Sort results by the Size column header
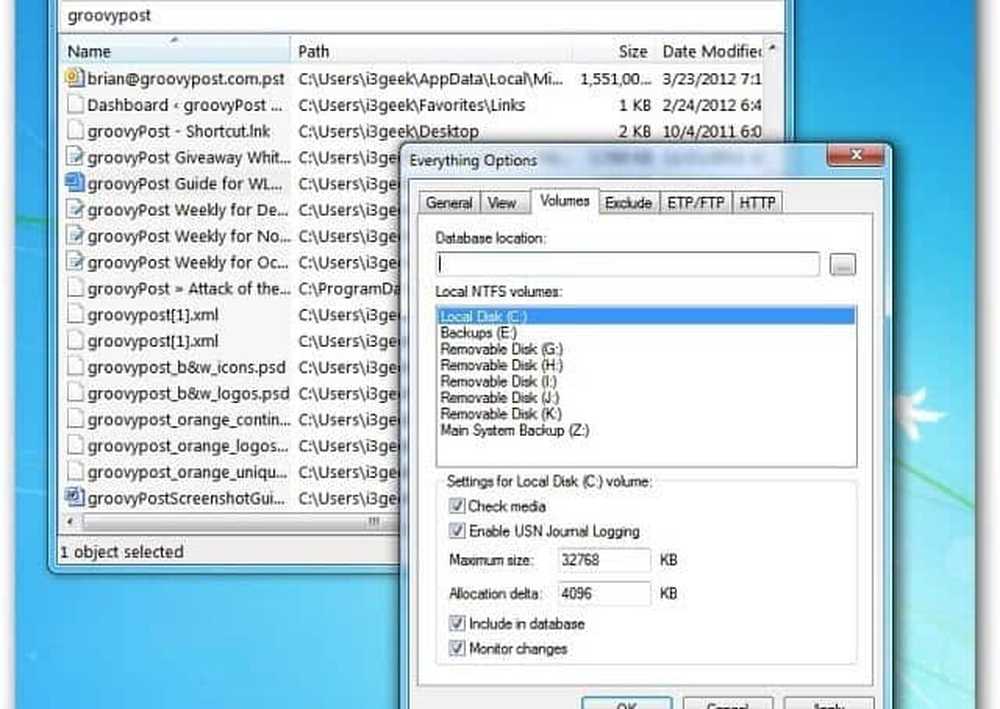The height and width of the screenshot is (709, 1000). click(632, 51)
